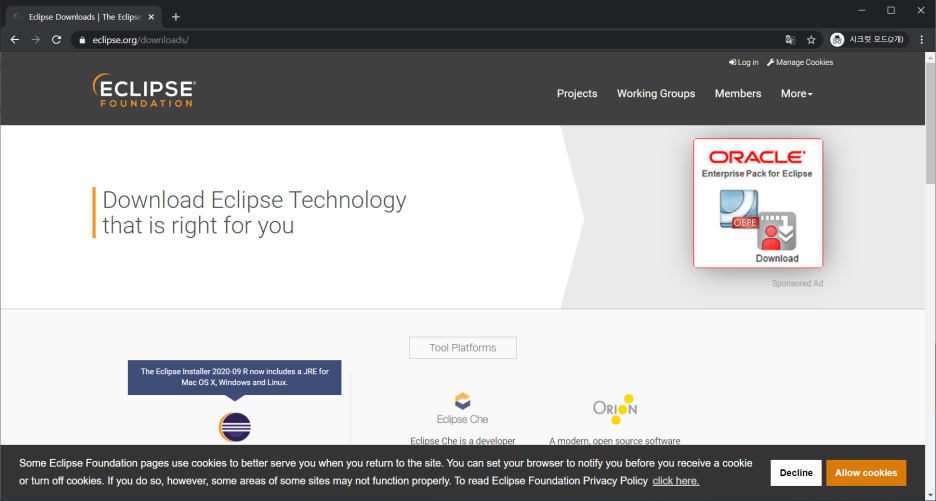This screenshot has width=936, height=501.
Task: Click the Eclipse Installer JRE notice banner
Action: tap(235, 377)
